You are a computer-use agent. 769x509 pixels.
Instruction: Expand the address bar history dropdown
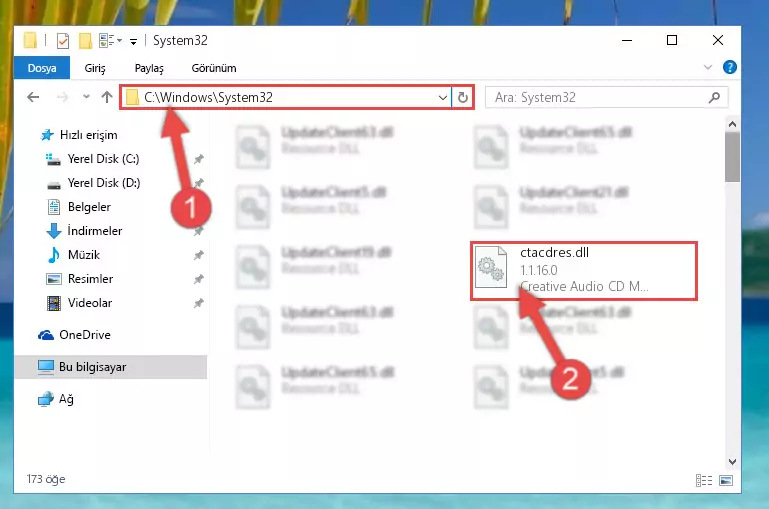click(442, 98)
